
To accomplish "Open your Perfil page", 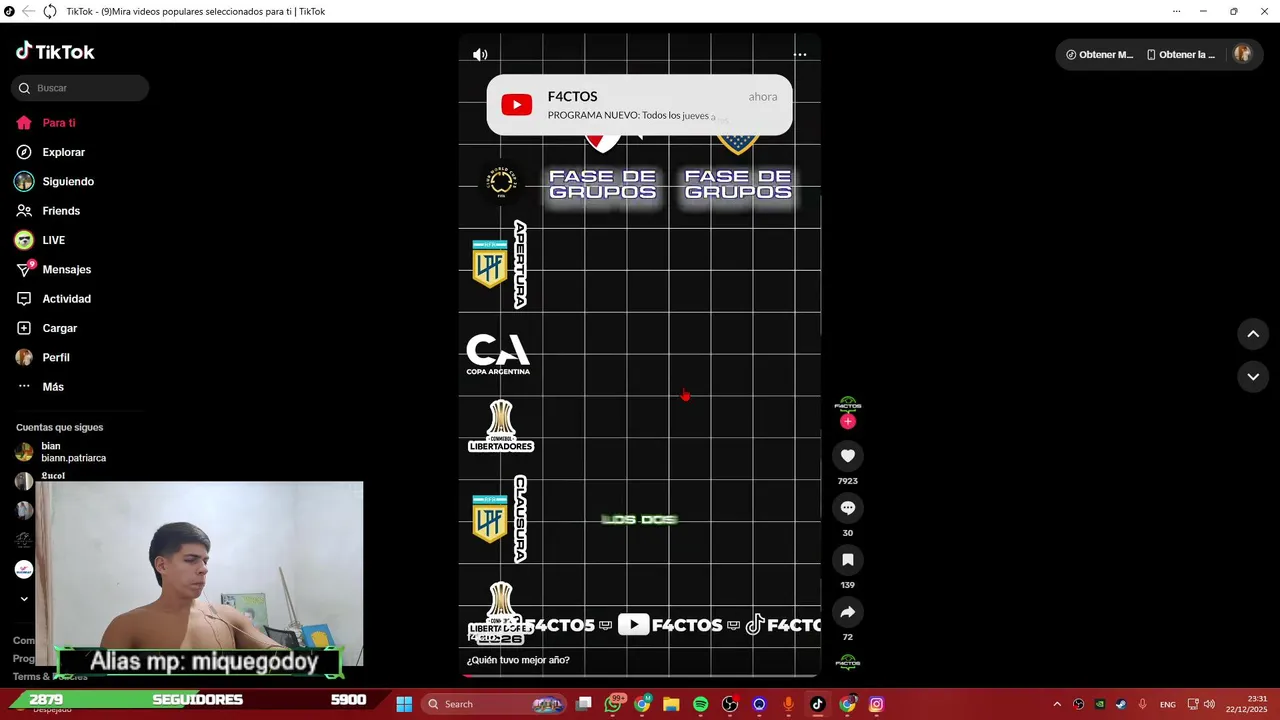I will click(x=42, y=358).
